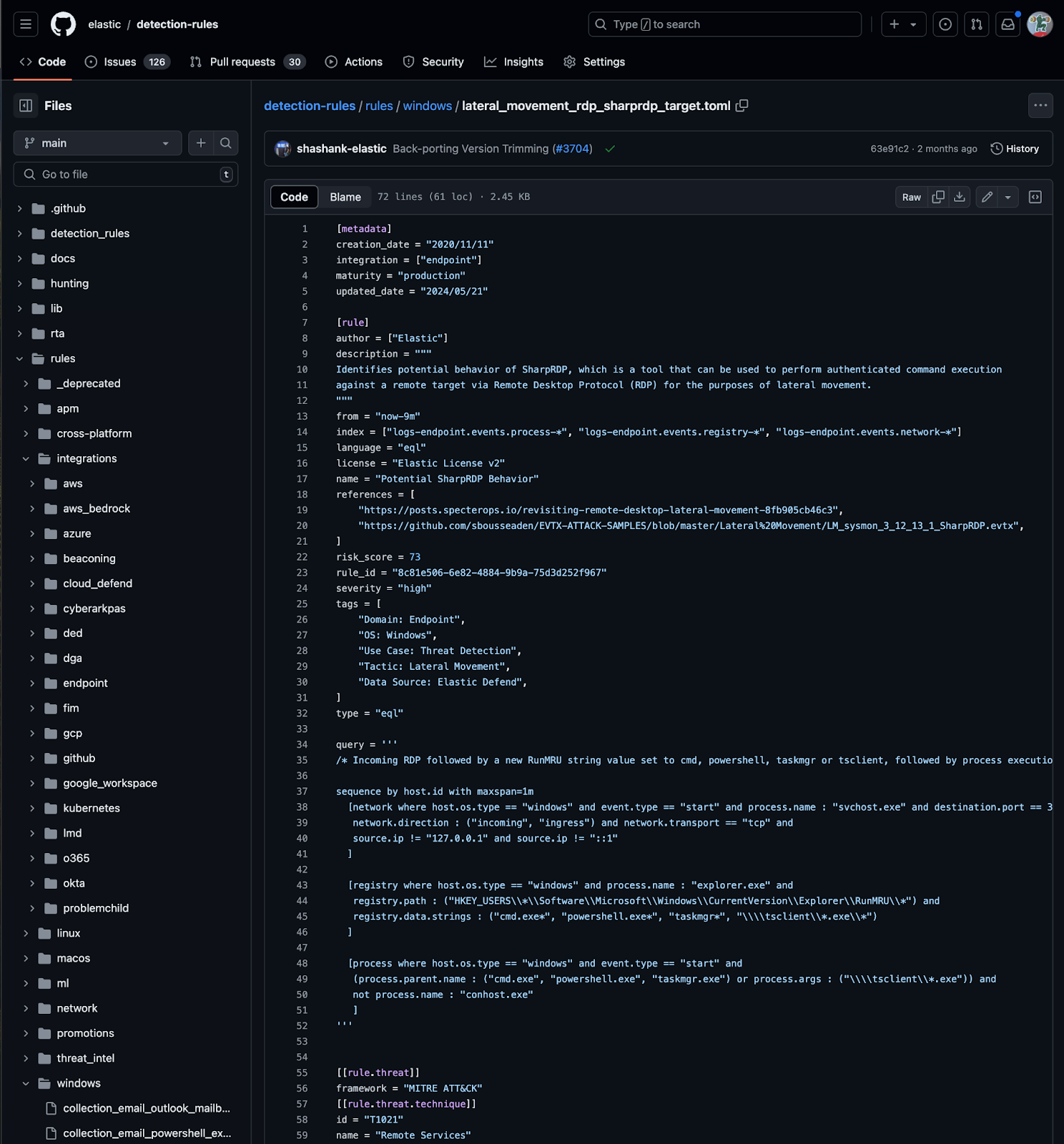This screenshot has height=1144, width=1064.
Task: Open the more file actions ellipsis
Action: click(1040, 106)
